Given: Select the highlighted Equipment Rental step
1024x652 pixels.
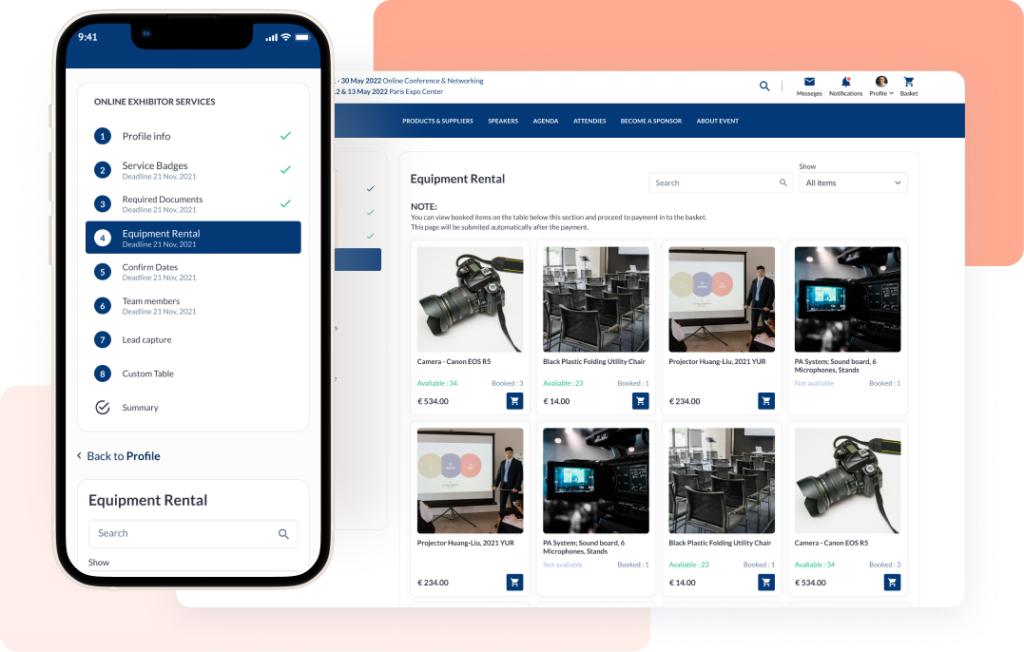Looking at the screenshot, I should 193,237.
